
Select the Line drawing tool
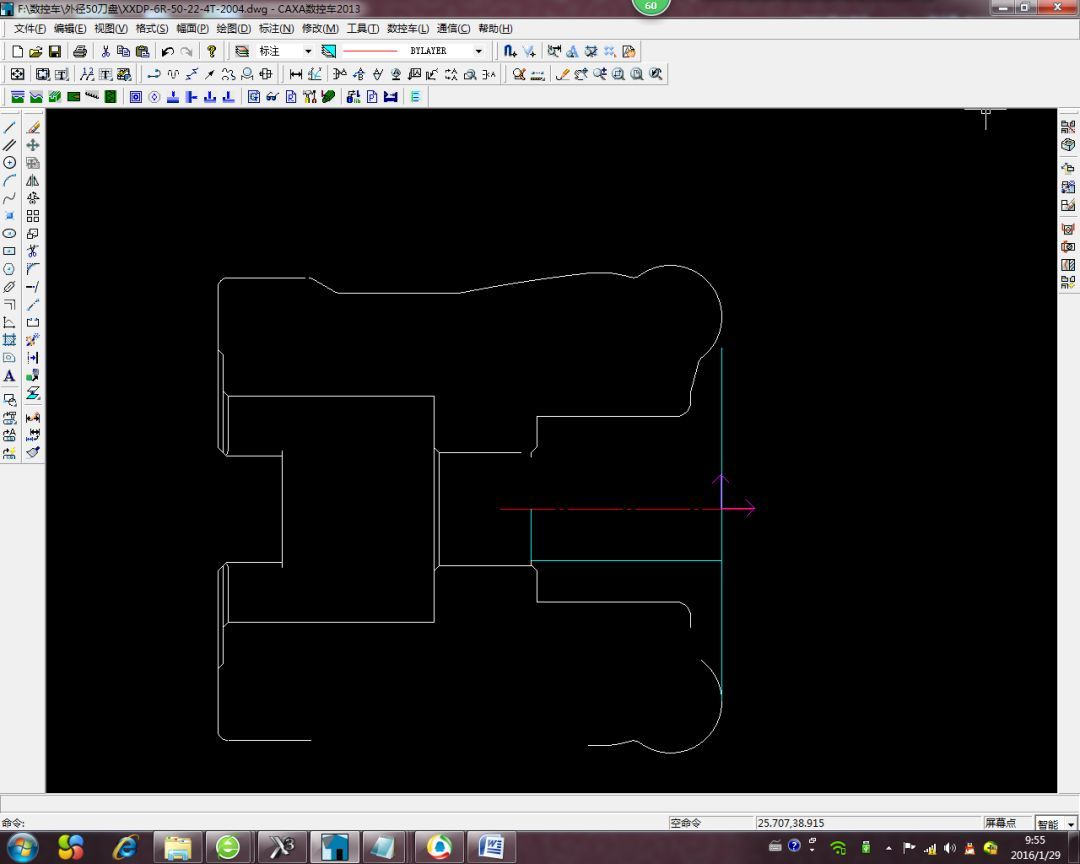[x=9, y=128]
